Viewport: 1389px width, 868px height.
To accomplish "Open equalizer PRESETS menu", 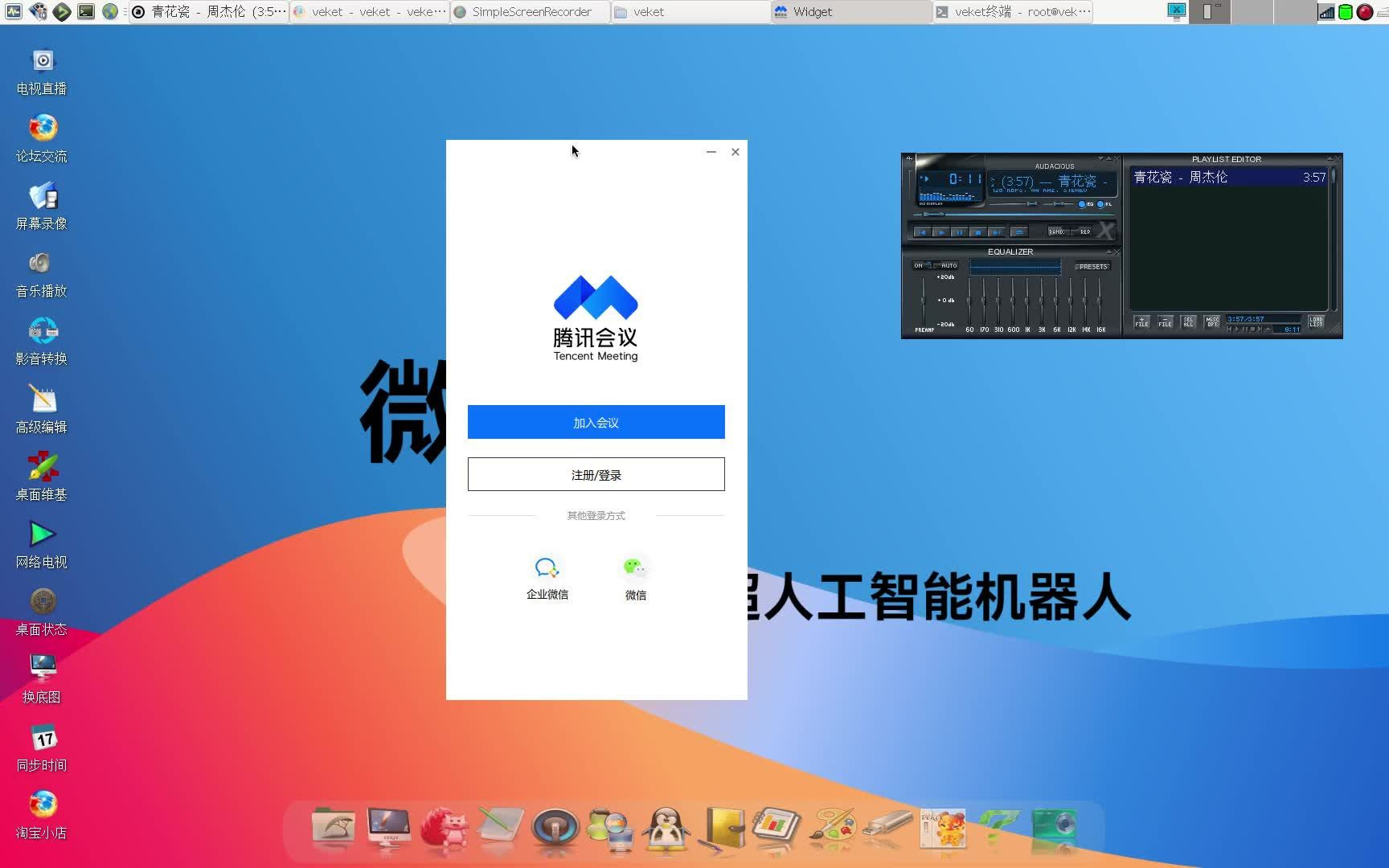I will point(1093,267).
